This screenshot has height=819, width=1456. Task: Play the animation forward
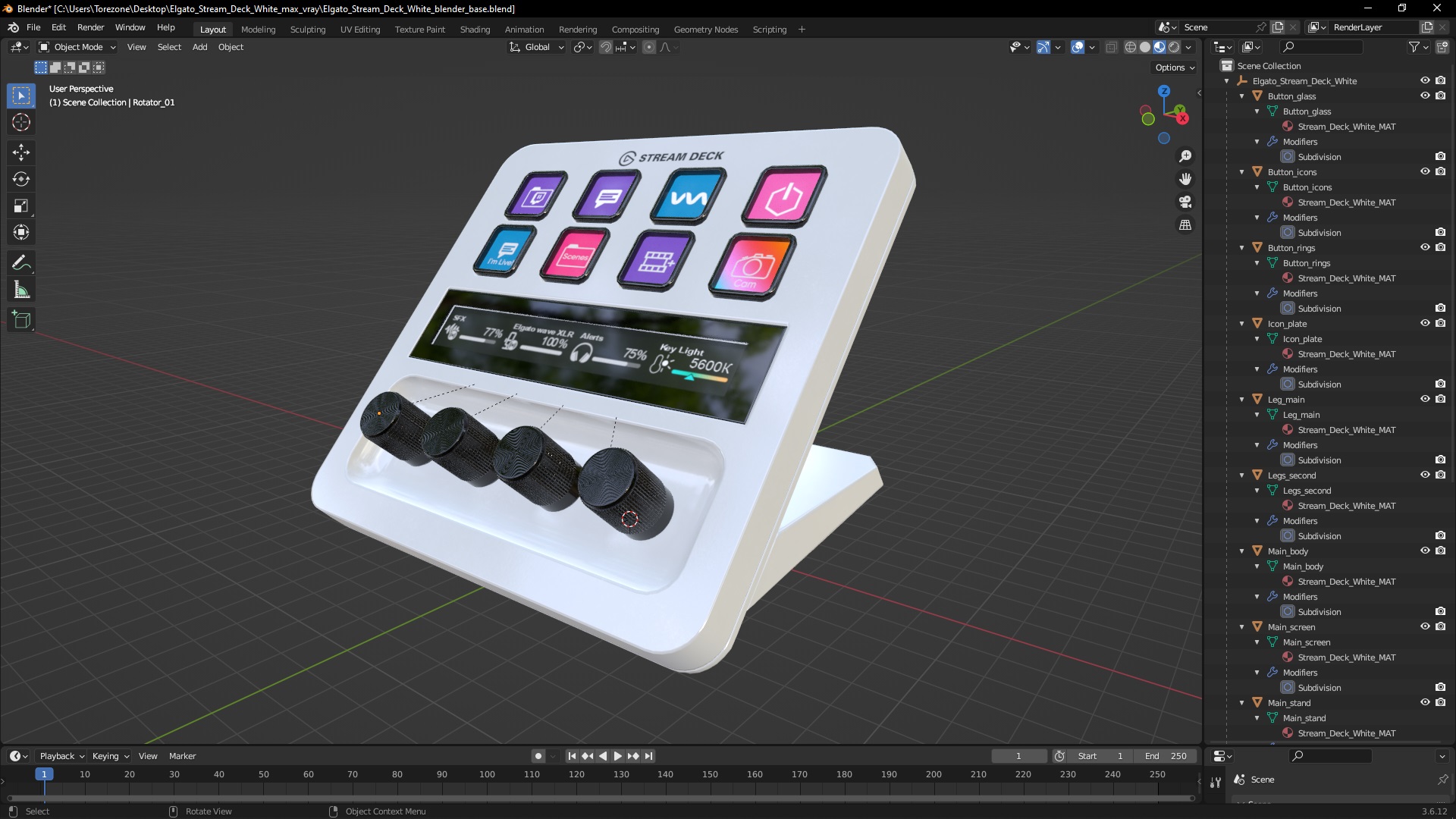coord(617,756)
